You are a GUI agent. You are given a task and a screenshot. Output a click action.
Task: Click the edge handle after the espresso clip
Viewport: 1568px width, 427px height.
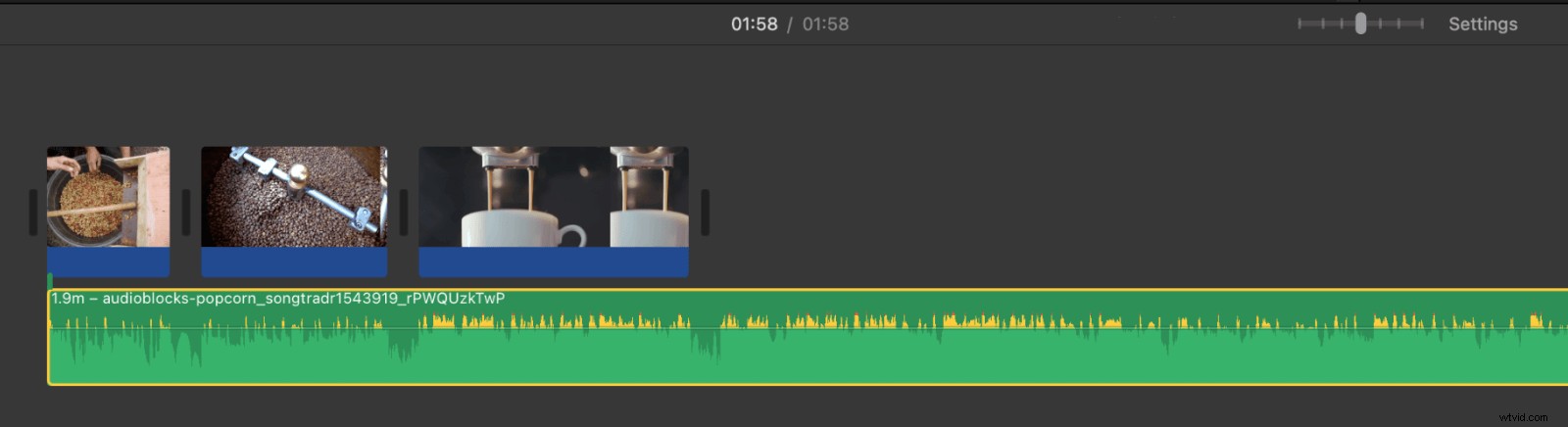point(705,212)
